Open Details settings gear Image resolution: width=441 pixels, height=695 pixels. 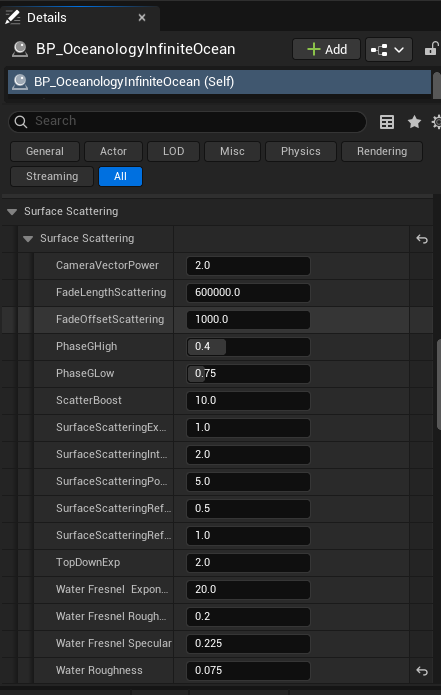(437, 122)
